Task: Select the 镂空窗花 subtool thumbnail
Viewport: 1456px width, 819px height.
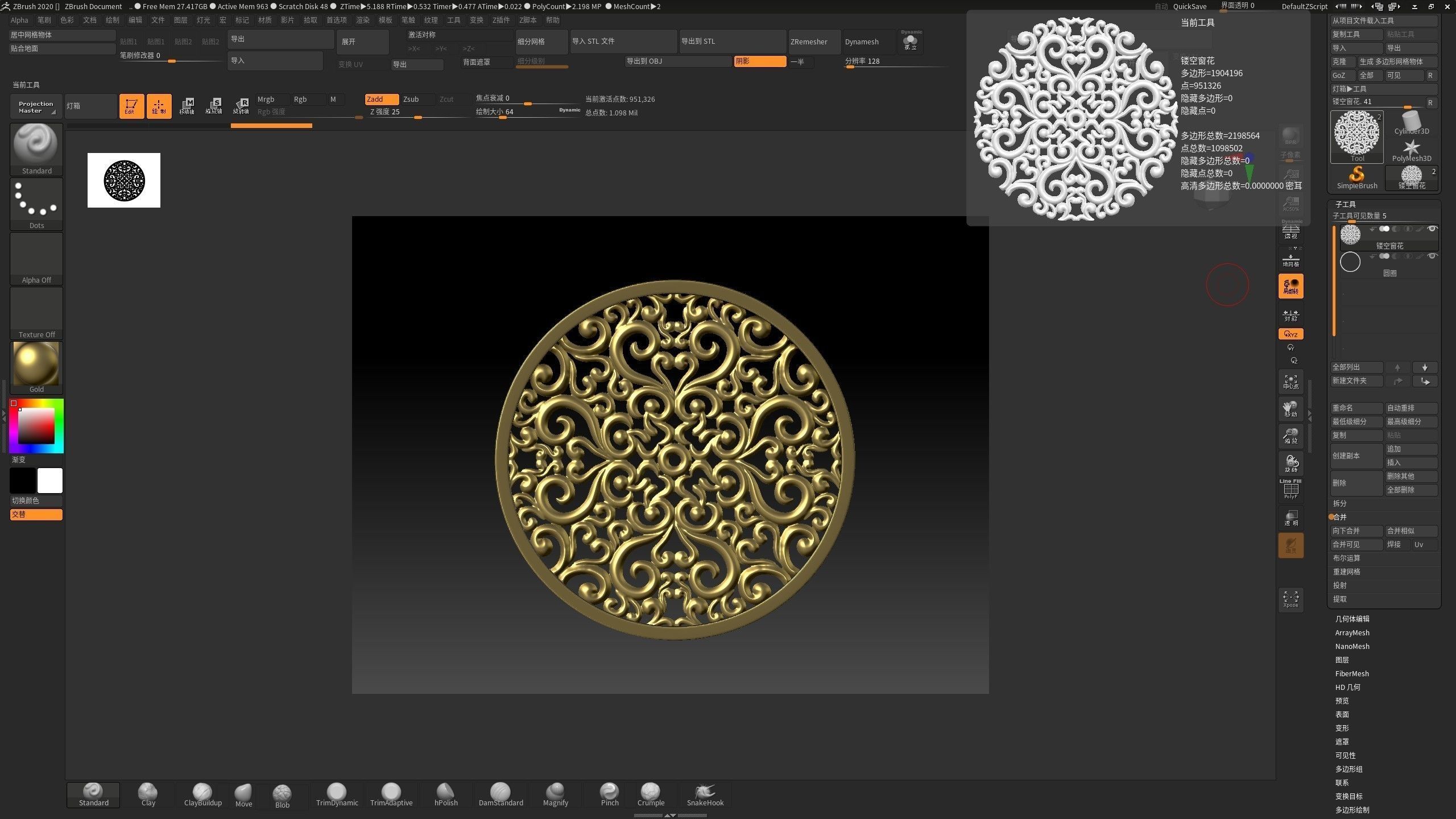Action: [1351, 234]
